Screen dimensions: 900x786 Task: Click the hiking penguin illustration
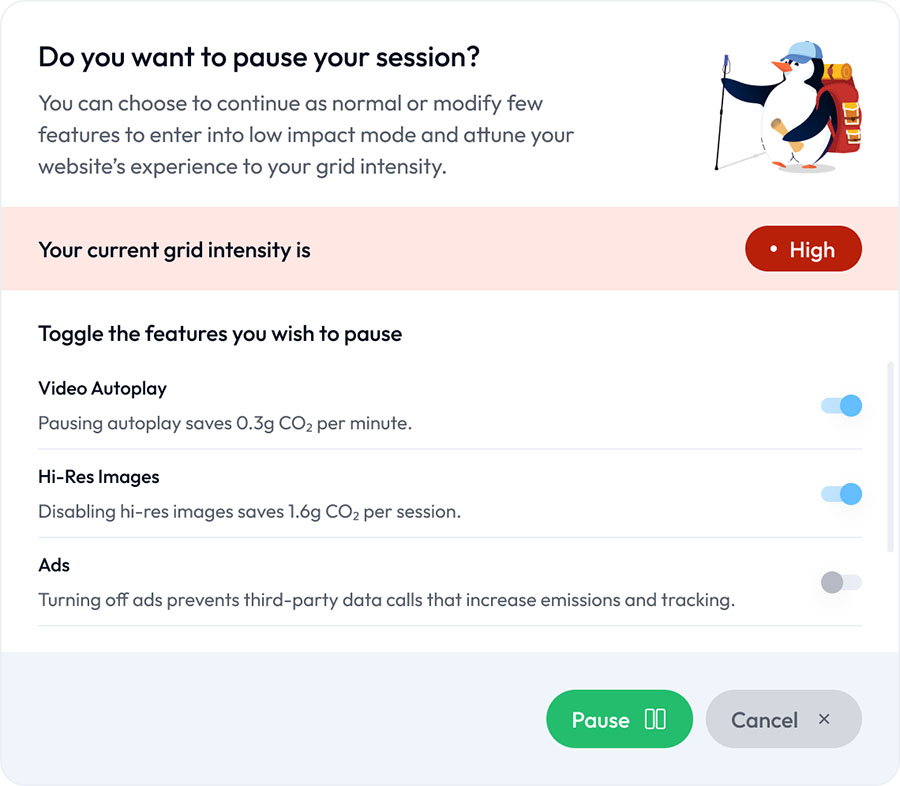[x=788, y=107]
